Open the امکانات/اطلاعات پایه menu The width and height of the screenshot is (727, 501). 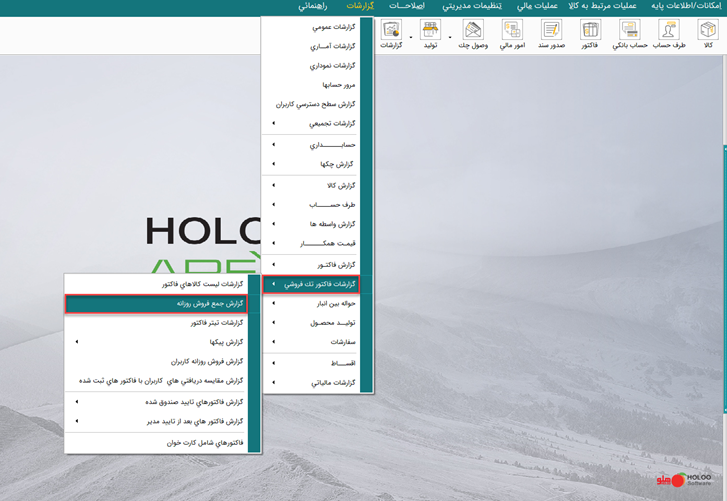click(686, 6)
